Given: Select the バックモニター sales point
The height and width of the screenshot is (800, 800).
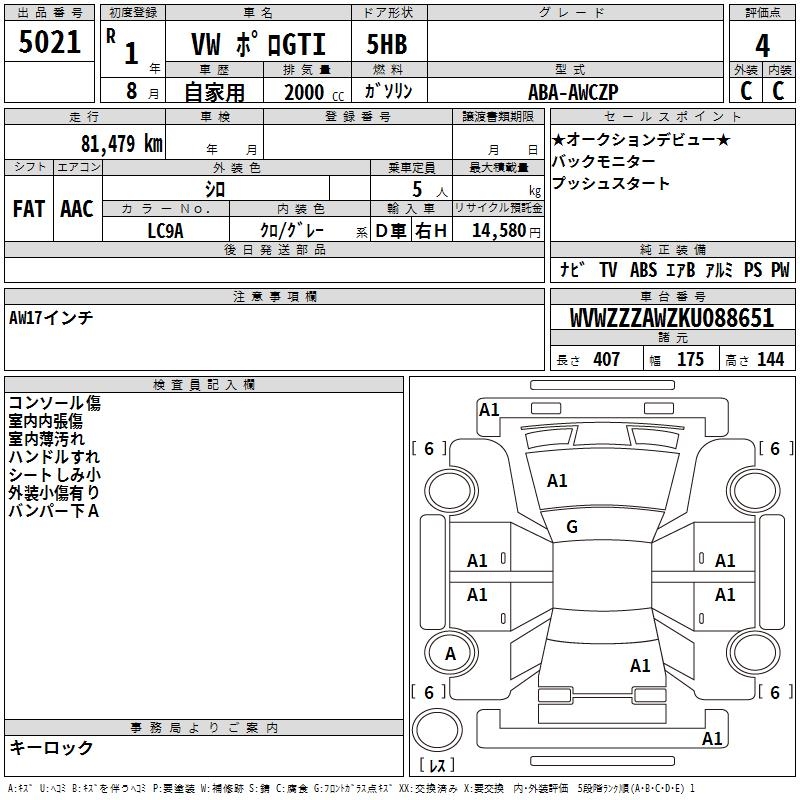Looking at the screenshot, I should click(604, 161).
